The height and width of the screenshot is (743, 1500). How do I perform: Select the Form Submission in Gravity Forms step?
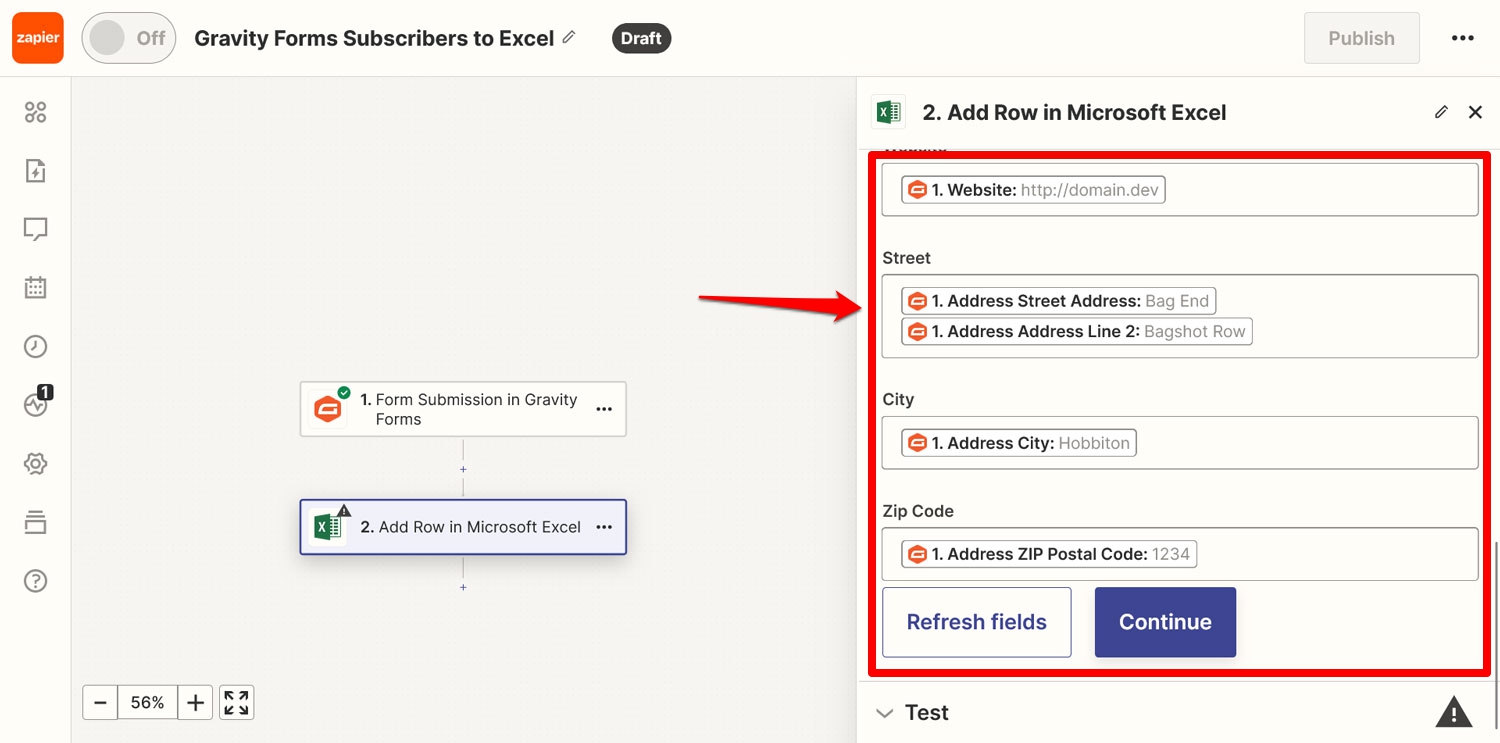click(463, 409)
